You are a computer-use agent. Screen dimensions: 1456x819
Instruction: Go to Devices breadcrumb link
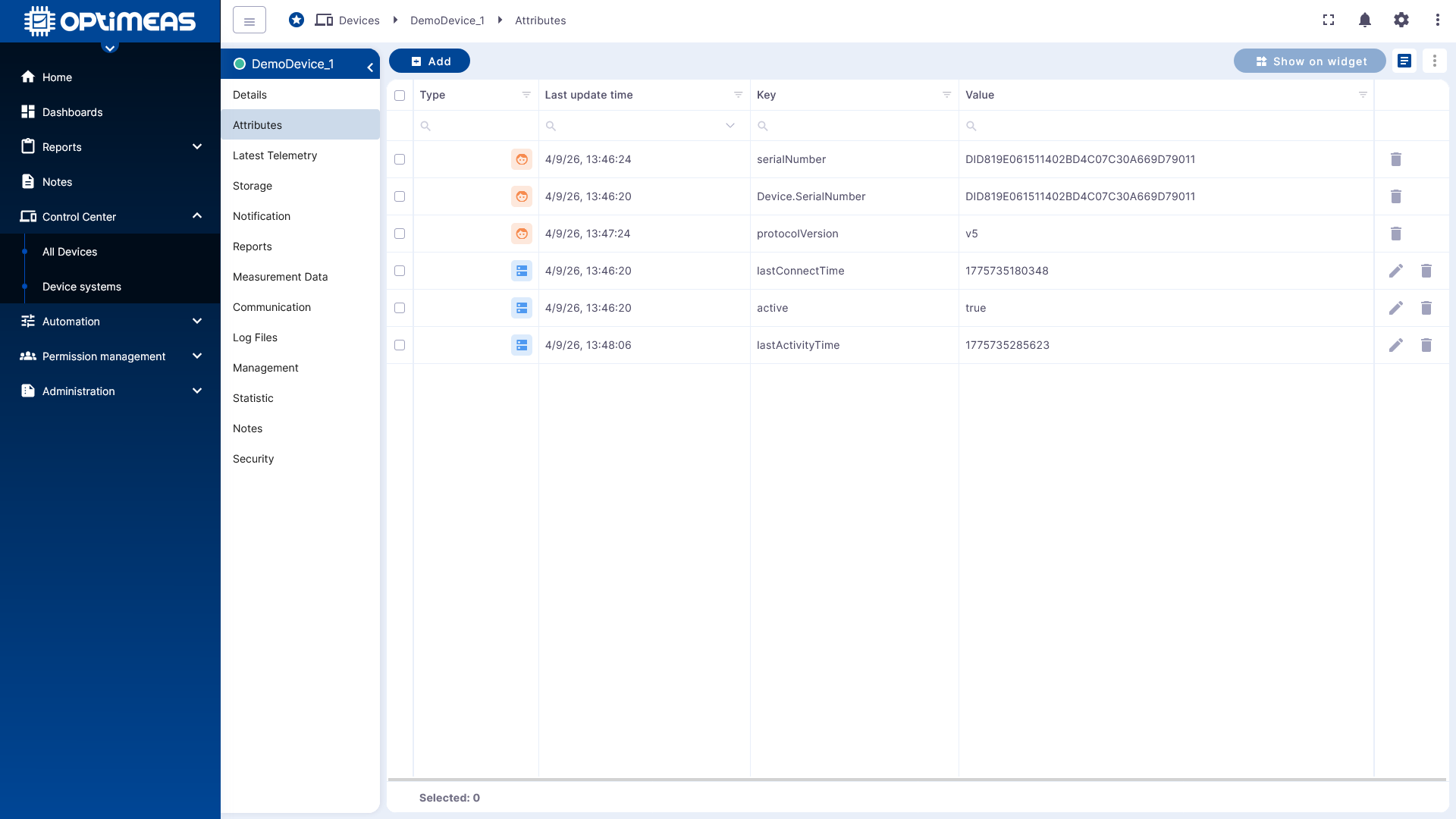pyautogui.click(x=359, y=20)
